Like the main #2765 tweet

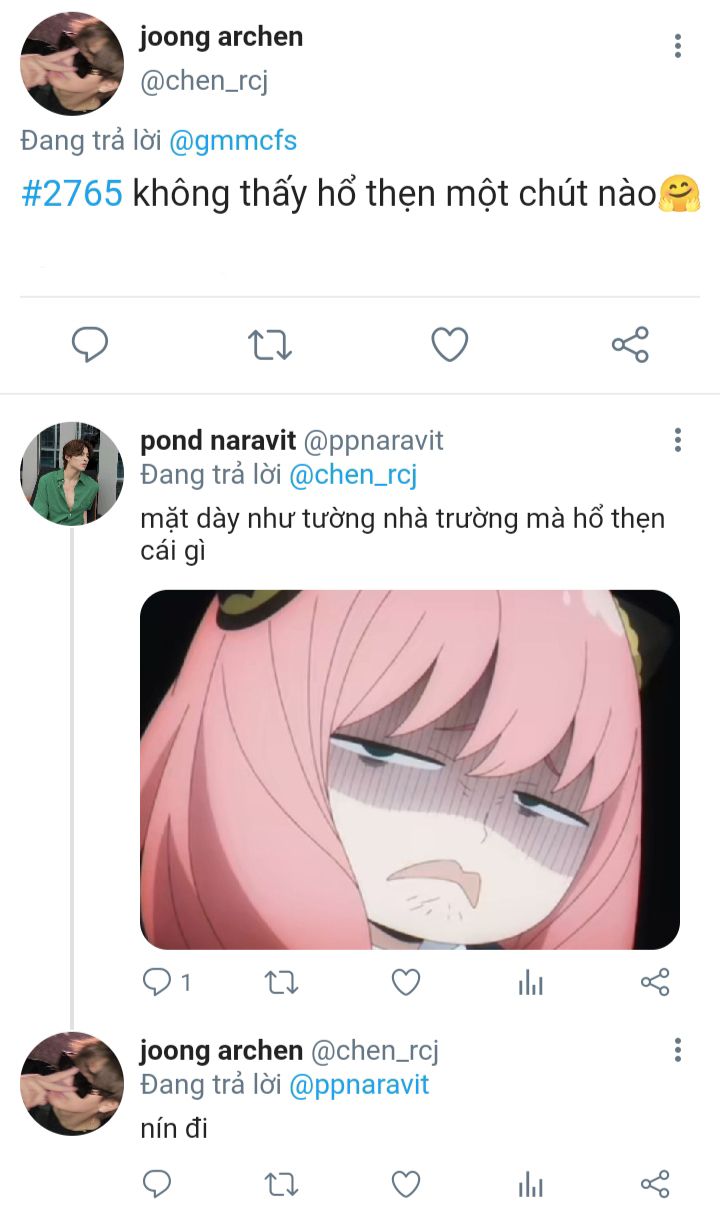point(450,345)
